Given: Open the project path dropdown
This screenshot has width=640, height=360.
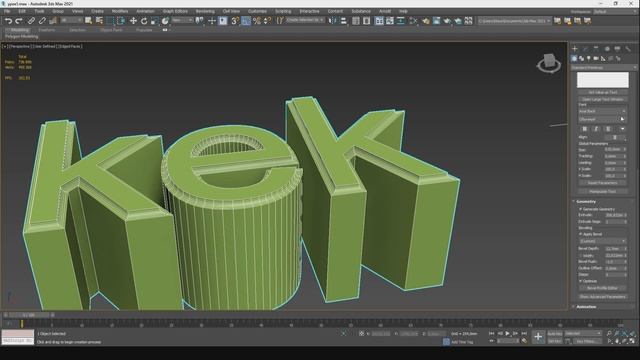Looking at the screenshot, I should coord(514,21).
